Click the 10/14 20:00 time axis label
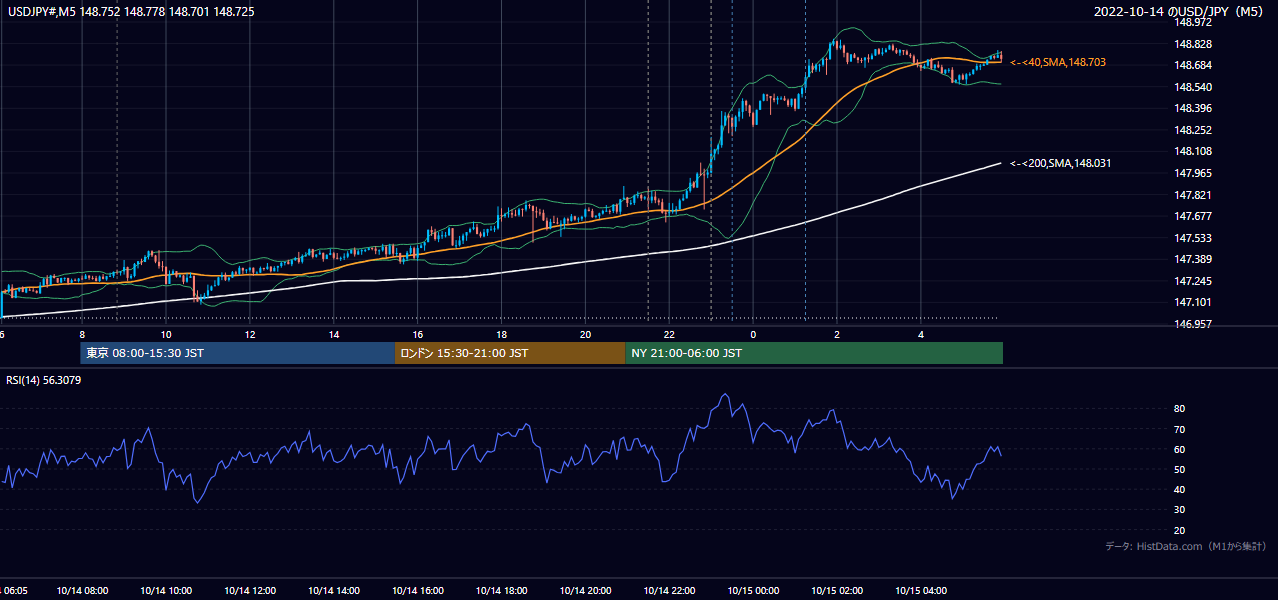Screen dimensions: 1278x600 pos(585,591)
